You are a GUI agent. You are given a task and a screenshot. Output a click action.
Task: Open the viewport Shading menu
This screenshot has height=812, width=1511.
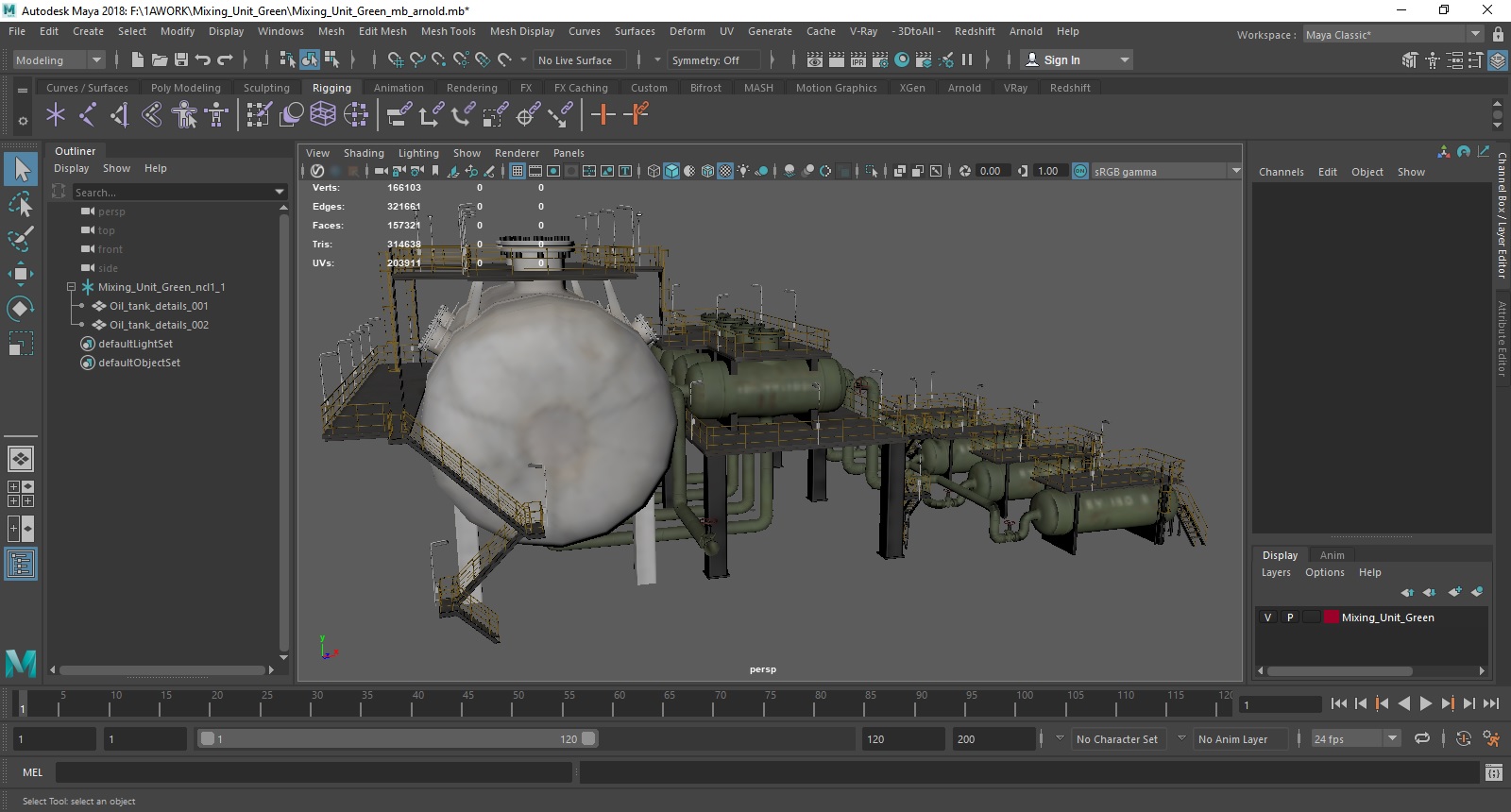pos(364,153)
